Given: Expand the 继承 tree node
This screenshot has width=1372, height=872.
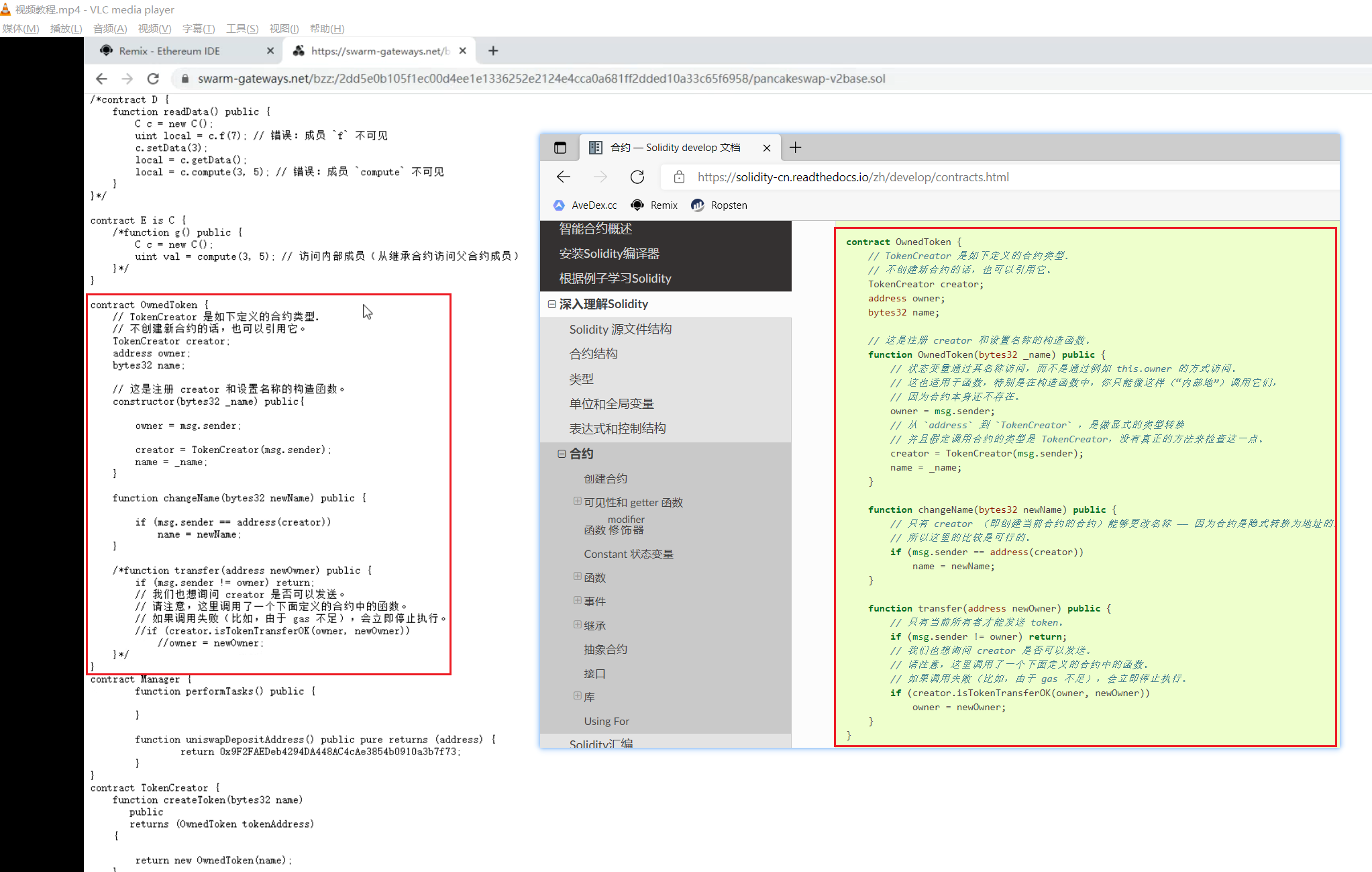Looking at the screenshot, I should [577, 624].
